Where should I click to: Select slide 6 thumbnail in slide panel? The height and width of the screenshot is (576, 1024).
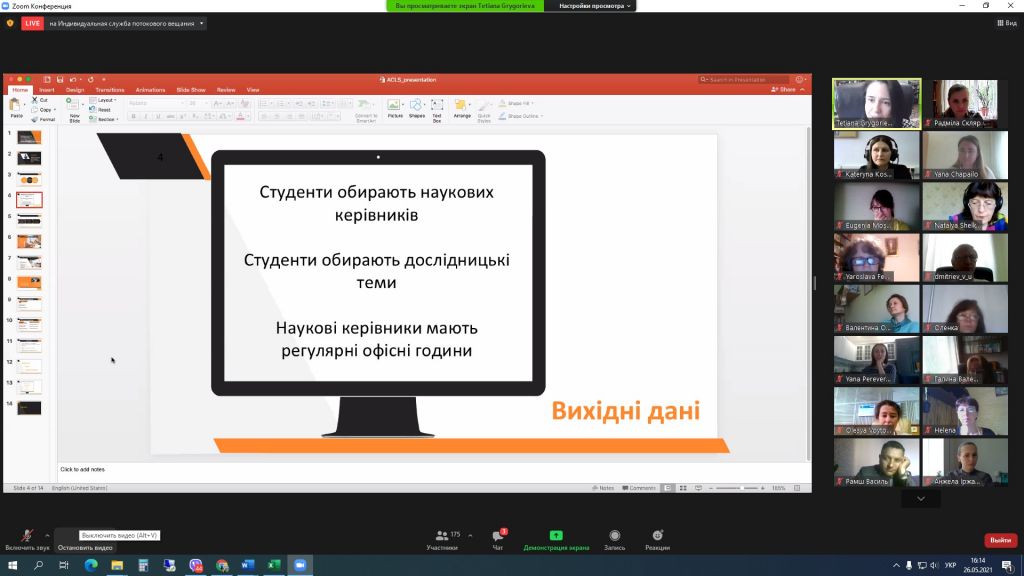click(29, 242)
